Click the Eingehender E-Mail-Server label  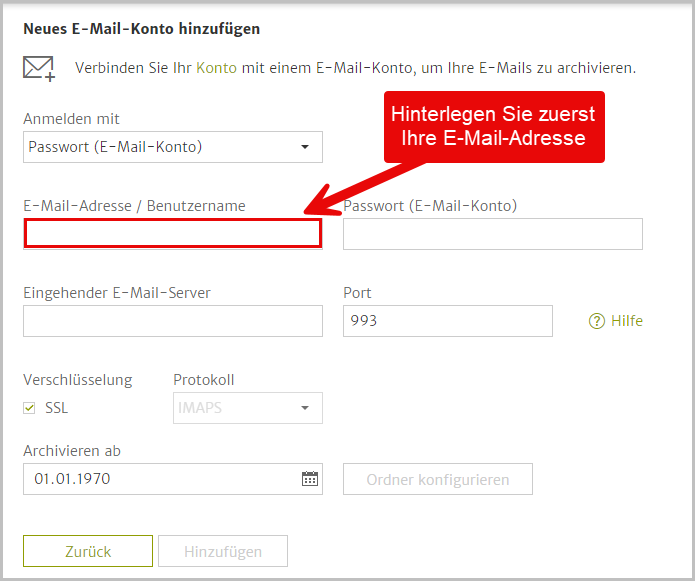[117, 293]
